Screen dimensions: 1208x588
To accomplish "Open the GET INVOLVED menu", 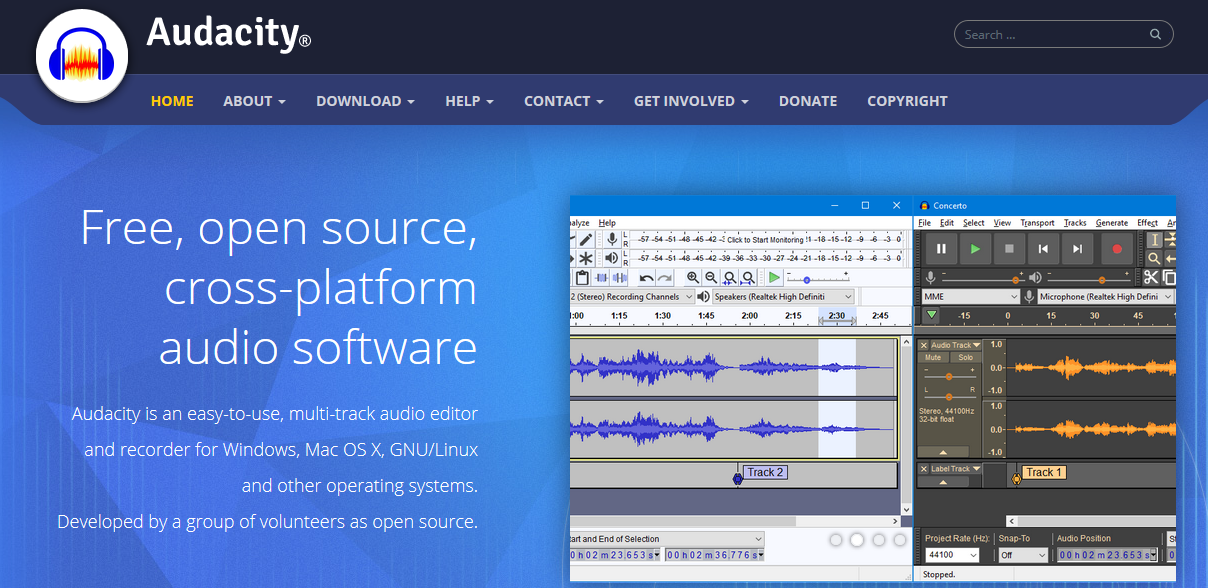I will click(x=691, y=101).
